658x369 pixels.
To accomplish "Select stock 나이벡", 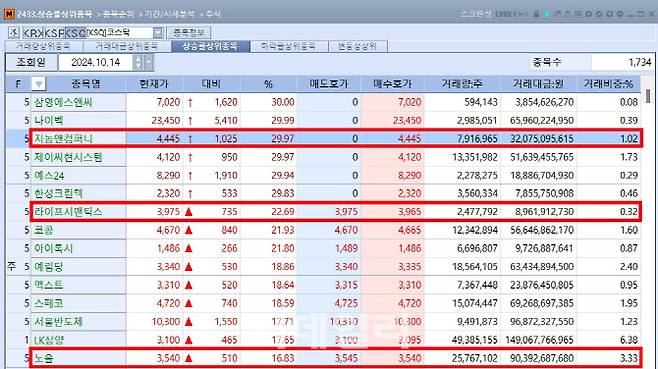I will 49,120.
